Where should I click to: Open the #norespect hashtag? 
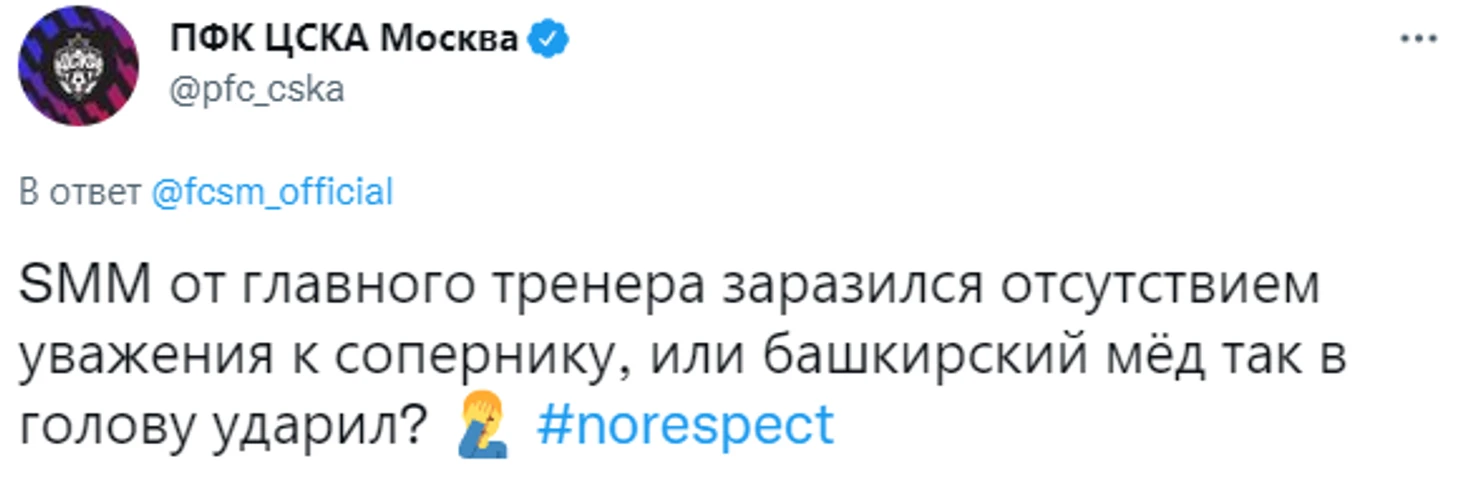tap(685, 427)
